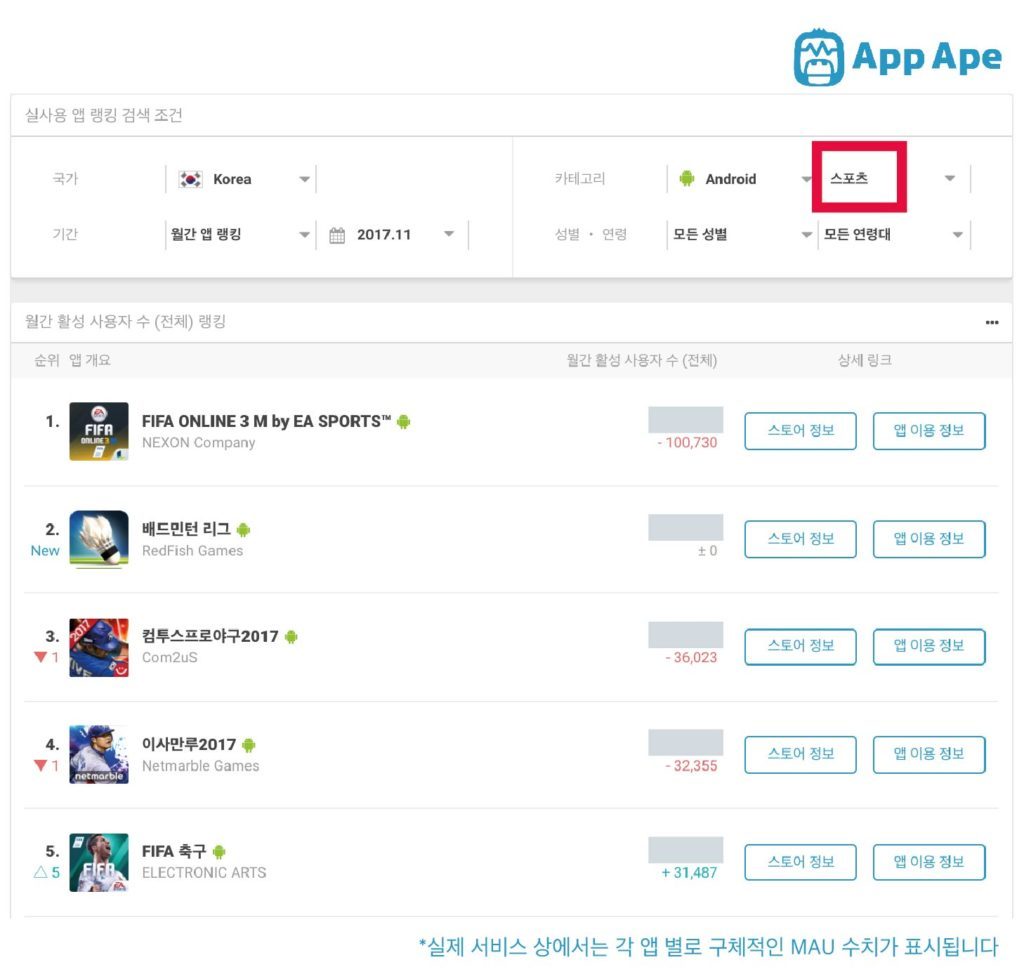
Task: Open the 모든 성별 gender dropdown
Action: pos(742,235)
